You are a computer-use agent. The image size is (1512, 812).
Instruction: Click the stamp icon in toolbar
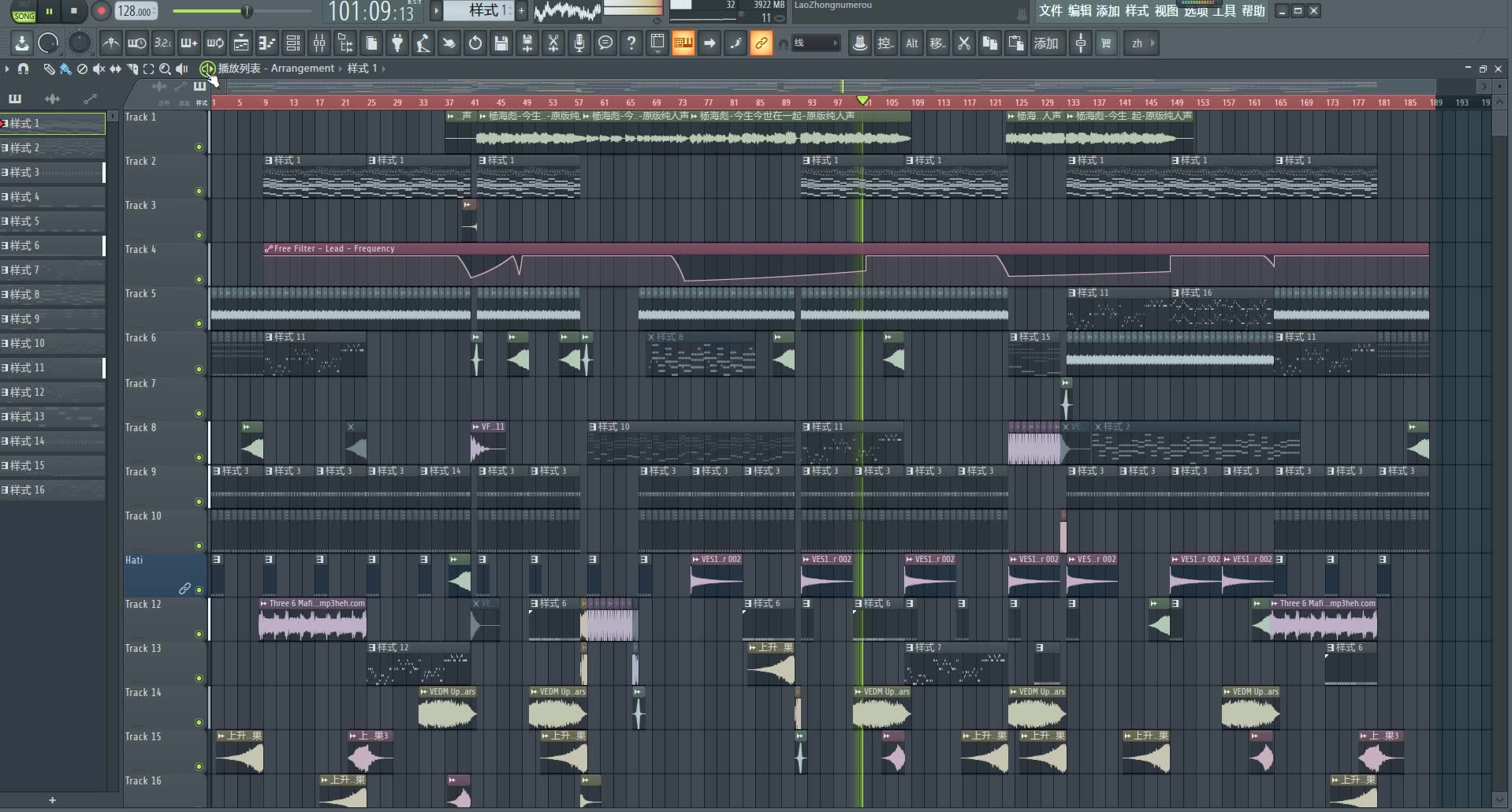860,43
